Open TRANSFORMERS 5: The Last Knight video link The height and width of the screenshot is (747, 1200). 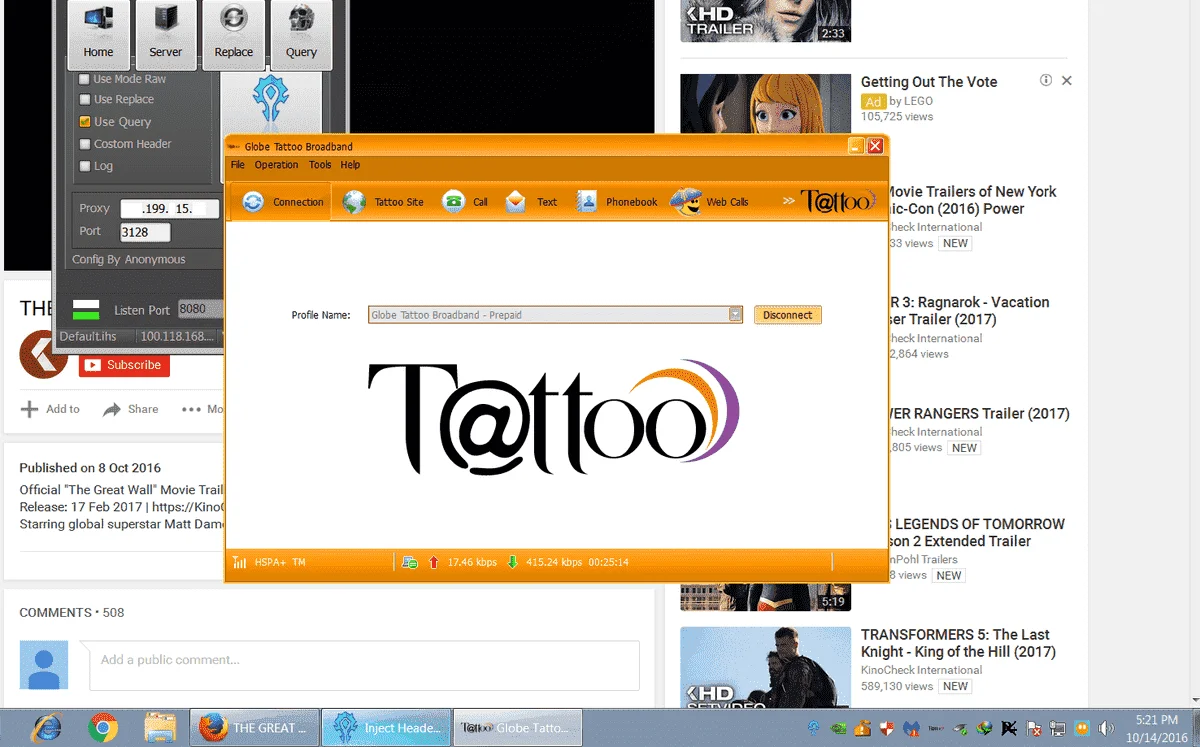(958, 643)
